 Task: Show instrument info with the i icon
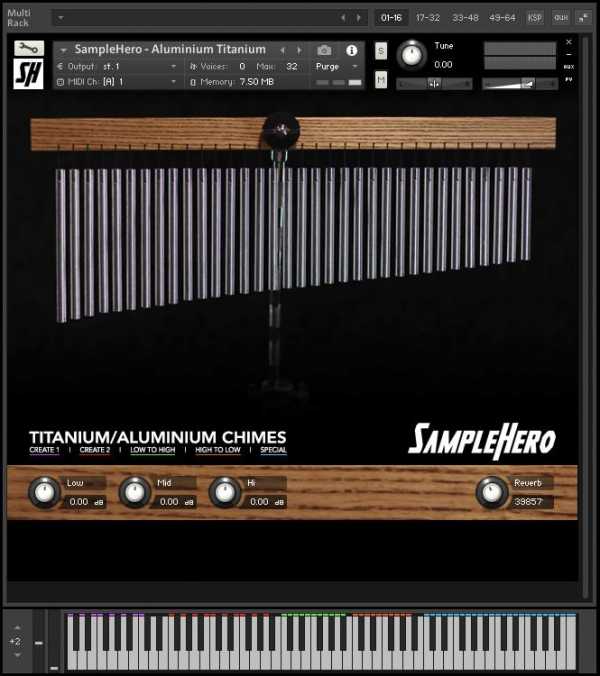tap(351, 50)
